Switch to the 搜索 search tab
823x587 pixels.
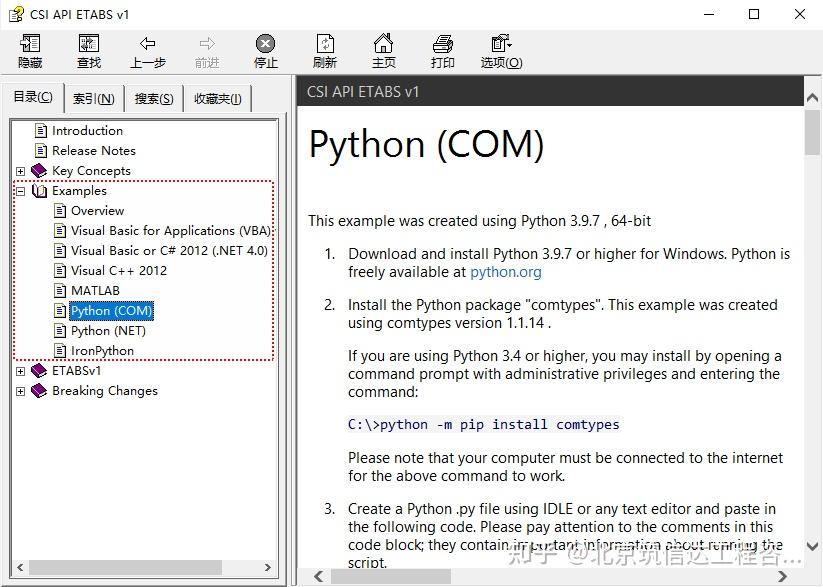[x=152, y=97]
